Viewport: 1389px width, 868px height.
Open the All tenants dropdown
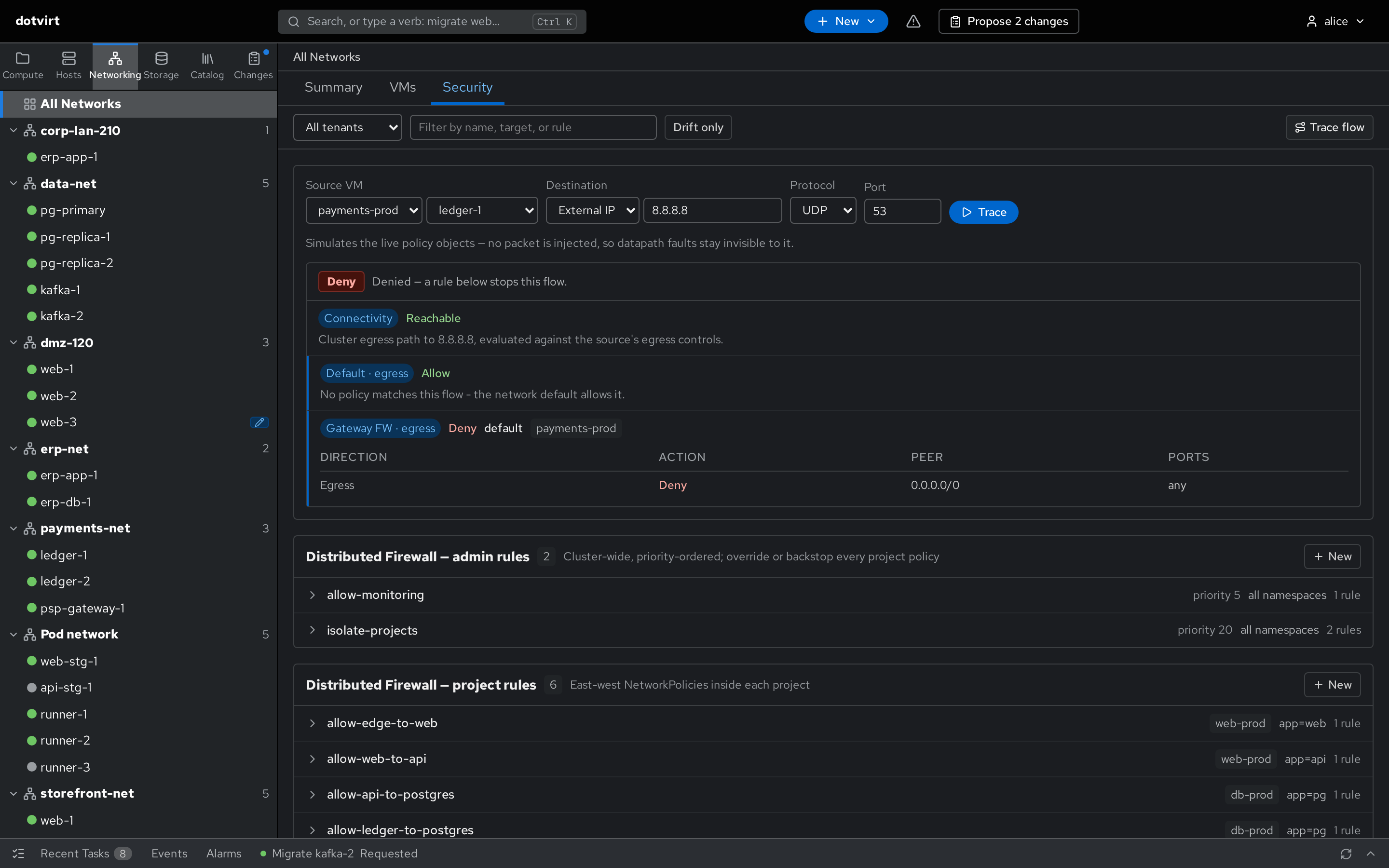tap(347, 127)
